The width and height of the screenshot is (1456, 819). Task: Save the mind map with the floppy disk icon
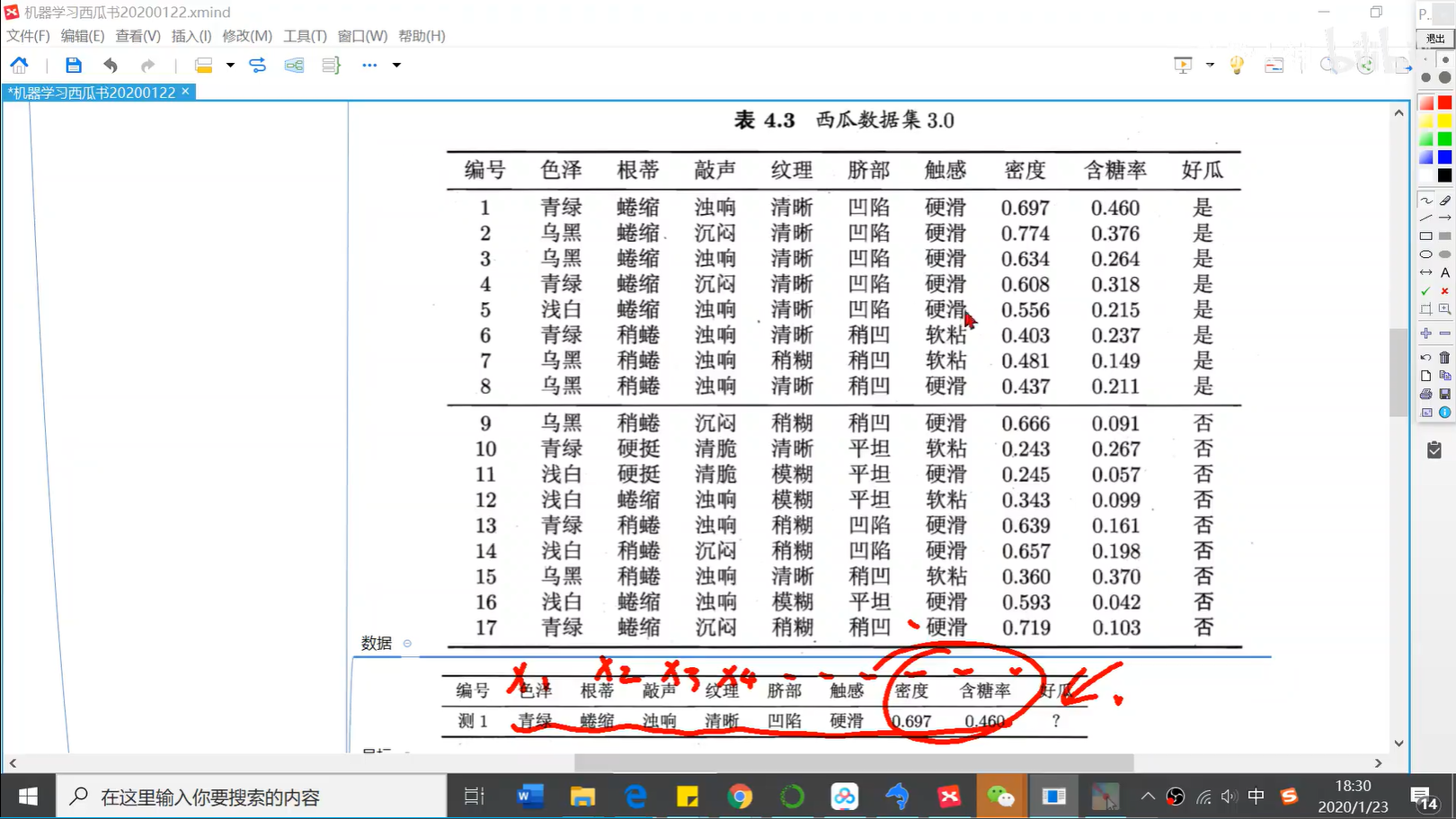click(74, 65)
